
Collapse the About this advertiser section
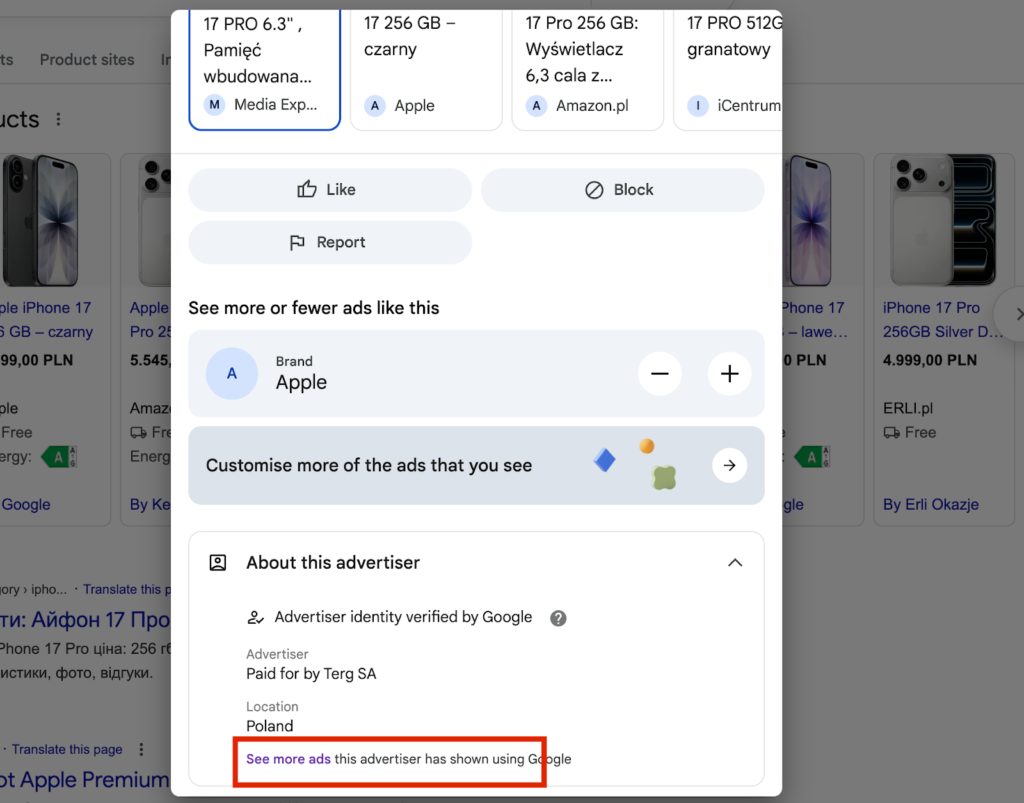point(735,563)
